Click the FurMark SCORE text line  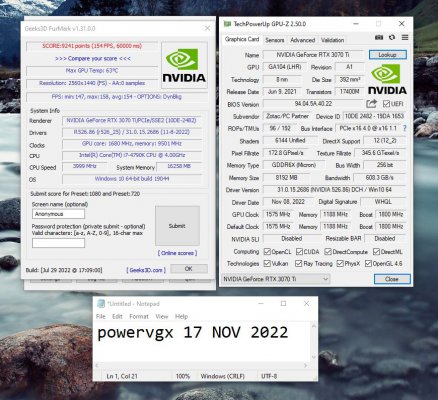[92, 46]
